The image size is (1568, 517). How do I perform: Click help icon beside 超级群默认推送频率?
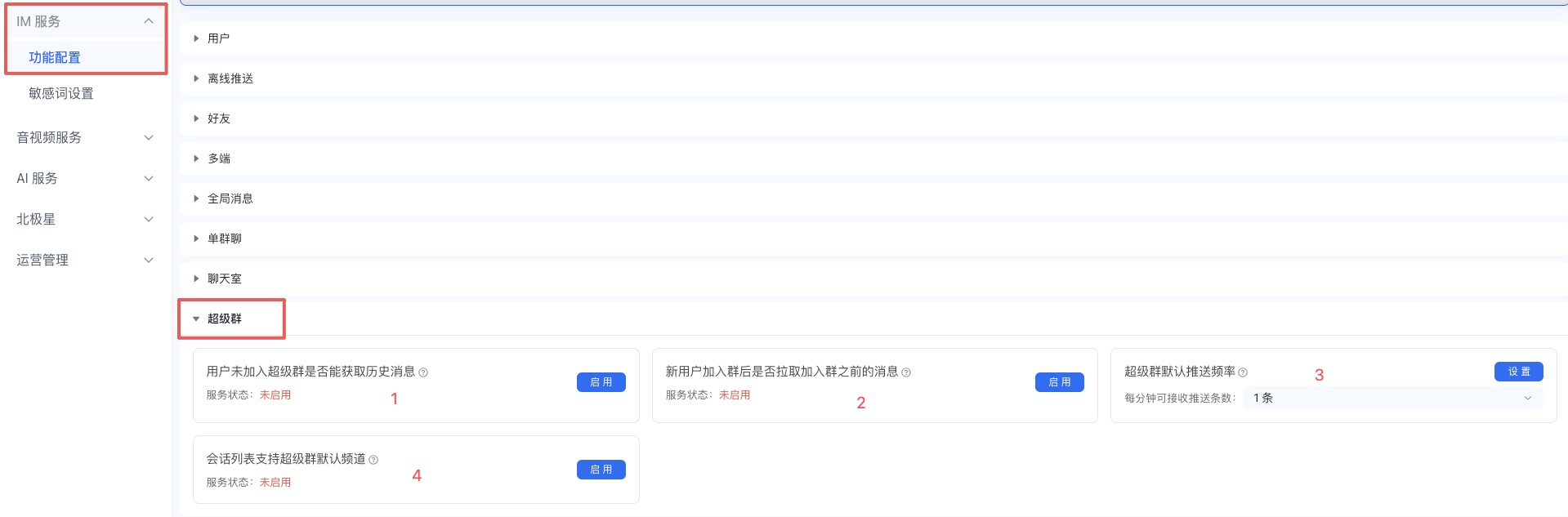(x=1243, y=372)
